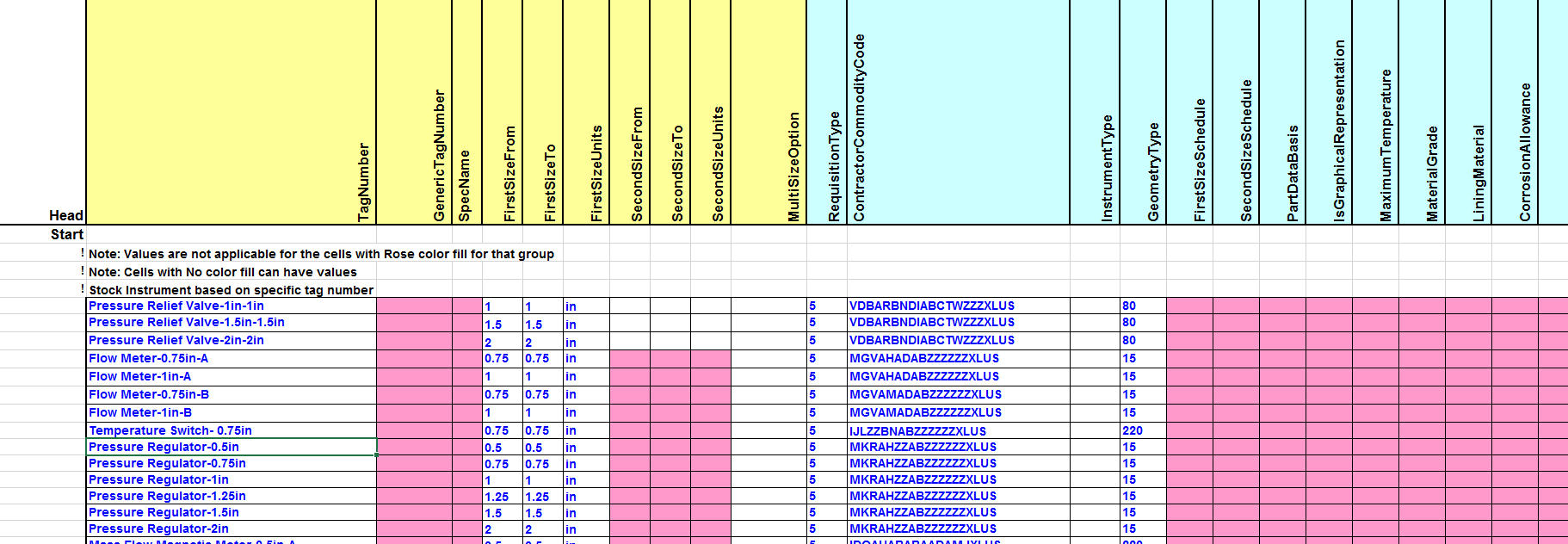
Task: Click cell Pressure Regulator-0.75in
Action: (231, 463)
